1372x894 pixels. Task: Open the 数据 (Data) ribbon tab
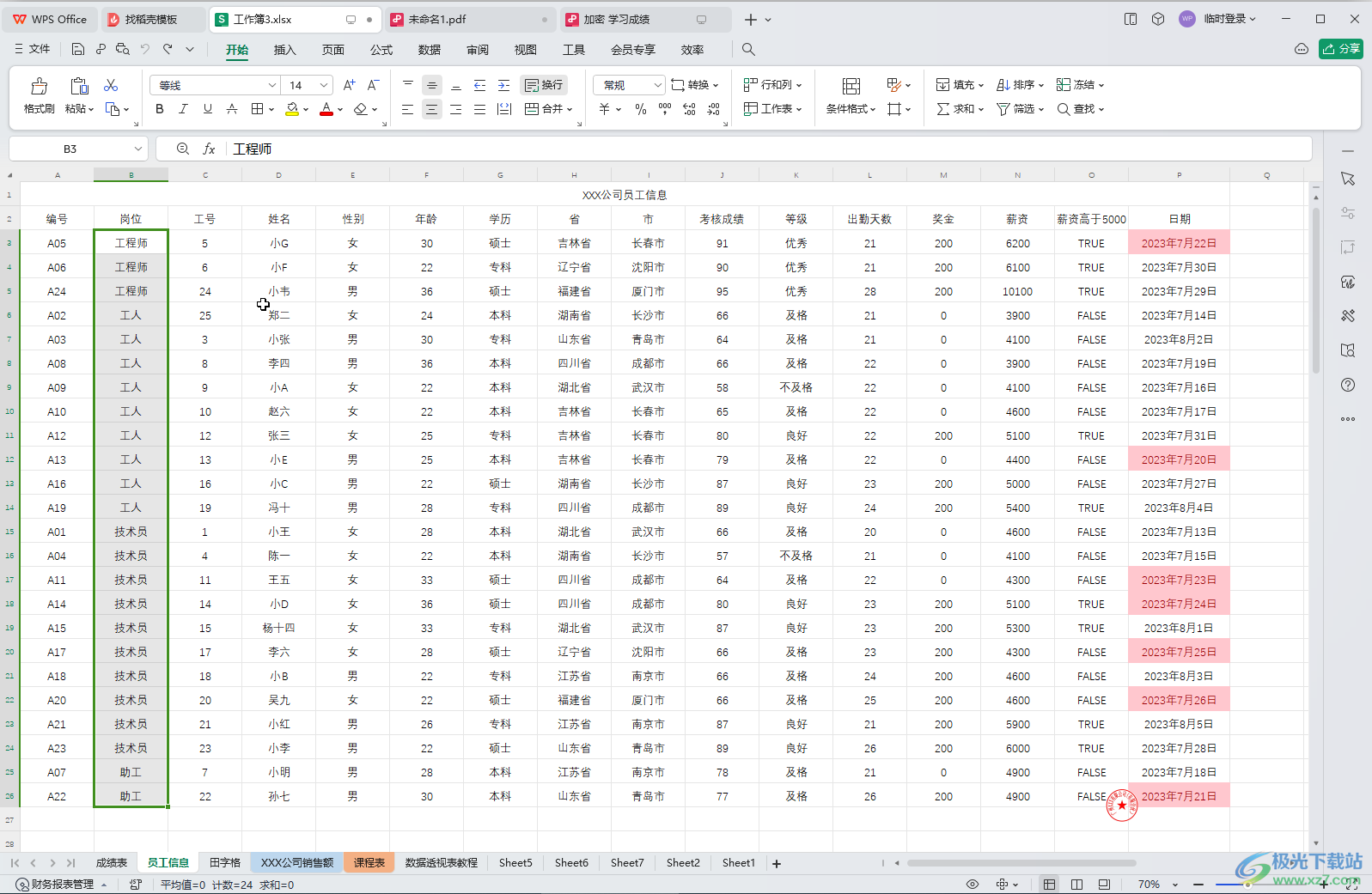tap(430, 50)
